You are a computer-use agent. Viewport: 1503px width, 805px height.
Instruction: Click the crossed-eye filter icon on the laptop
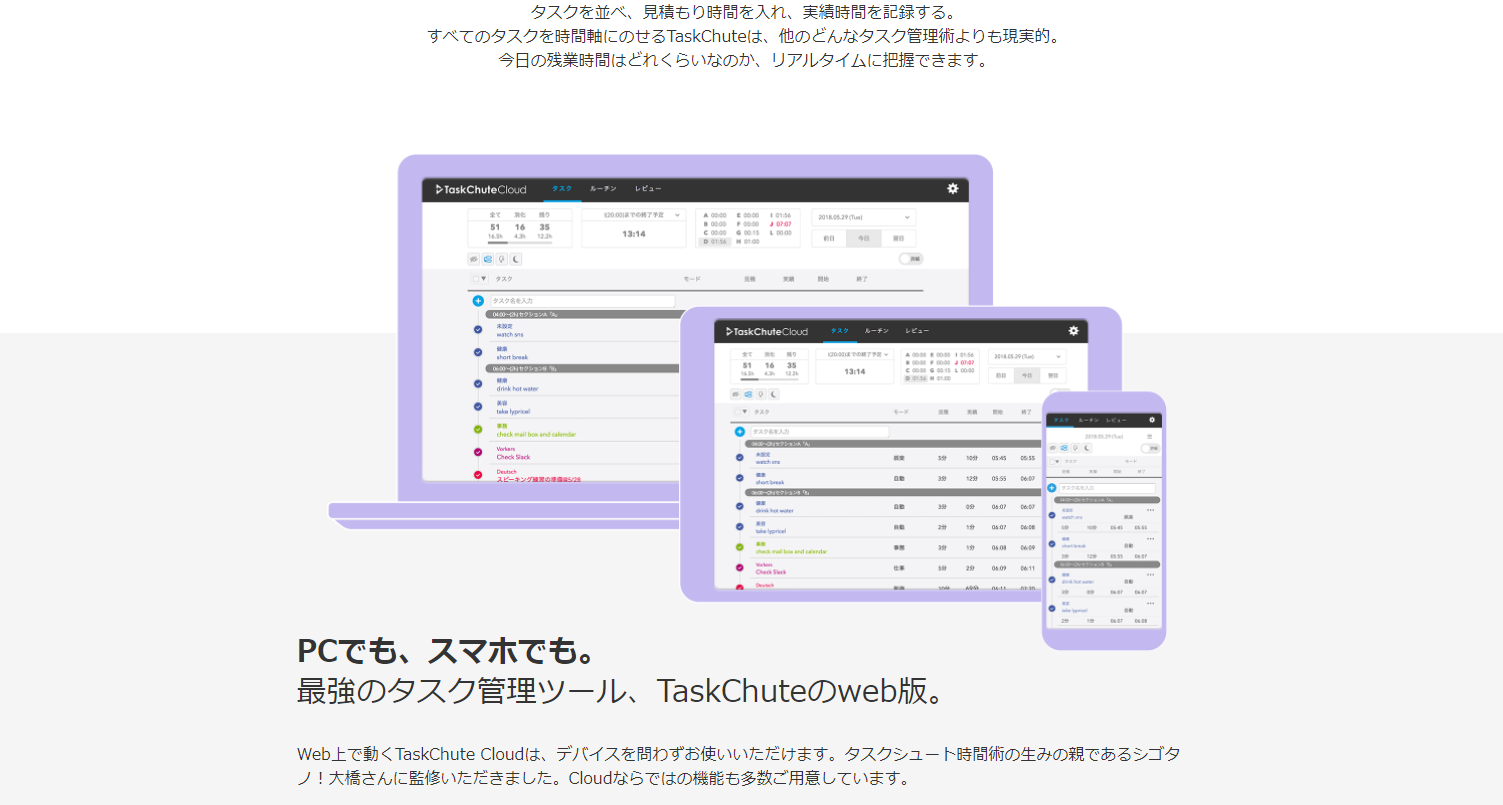[474, 259]
